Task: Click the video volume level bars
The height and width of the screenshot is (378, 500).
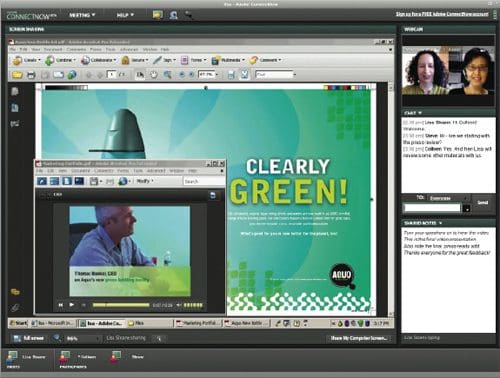Action: (193, 305)
